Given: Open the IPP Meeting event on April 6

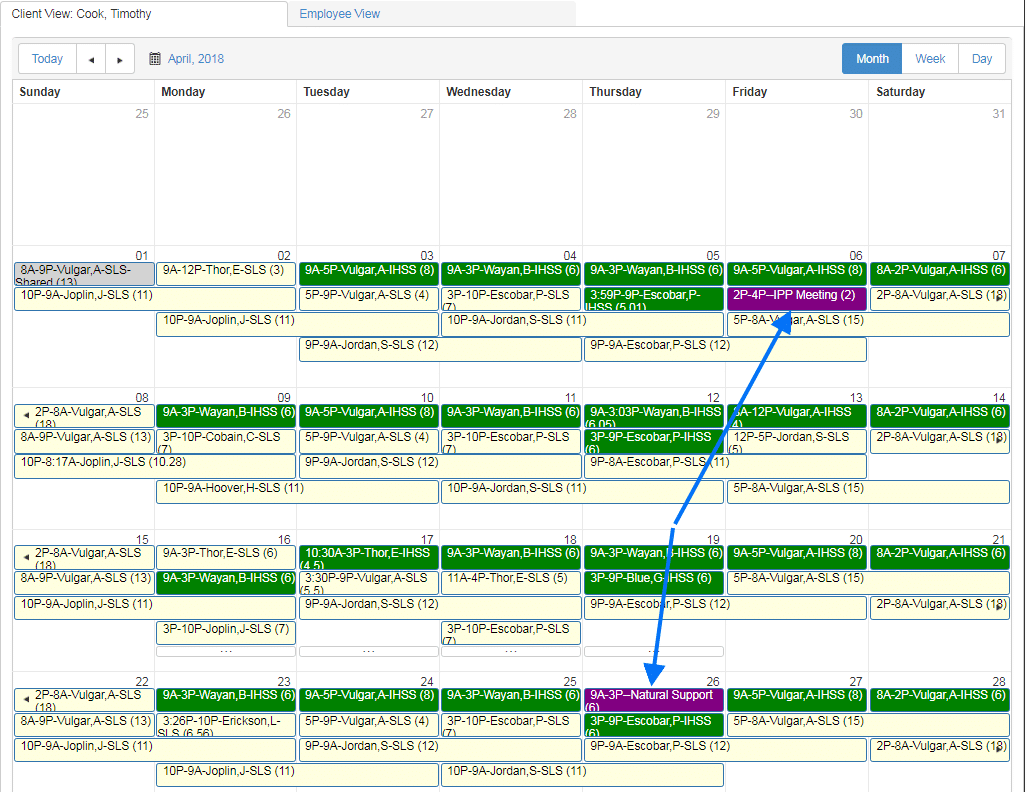Looking at the screenshot, I should coord(795,297).
